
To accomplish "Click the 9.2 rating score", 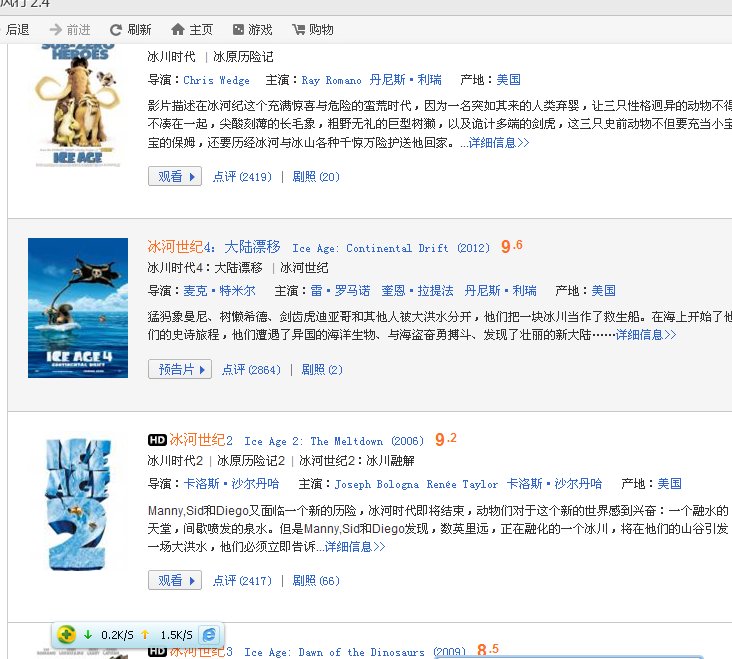I will 446,439.
